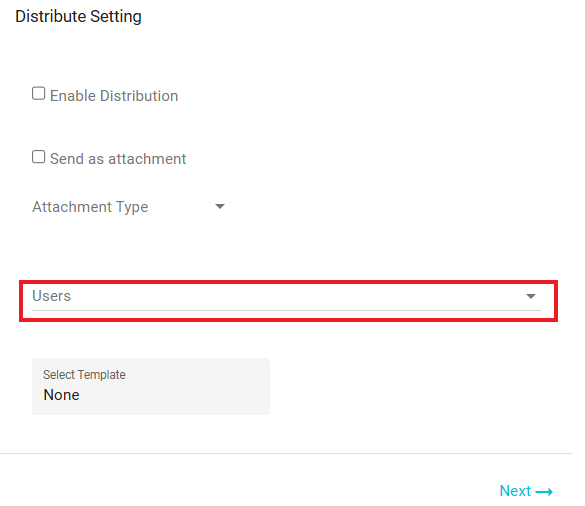Tick the Enable Distribution checkbox

pos(38,94)
